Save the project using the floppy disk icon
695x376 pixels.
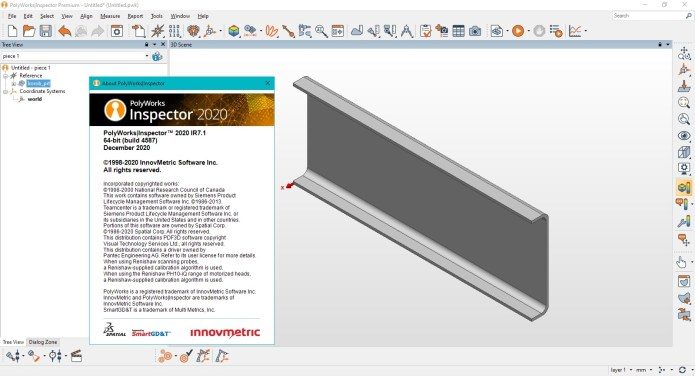click(46, 31)
